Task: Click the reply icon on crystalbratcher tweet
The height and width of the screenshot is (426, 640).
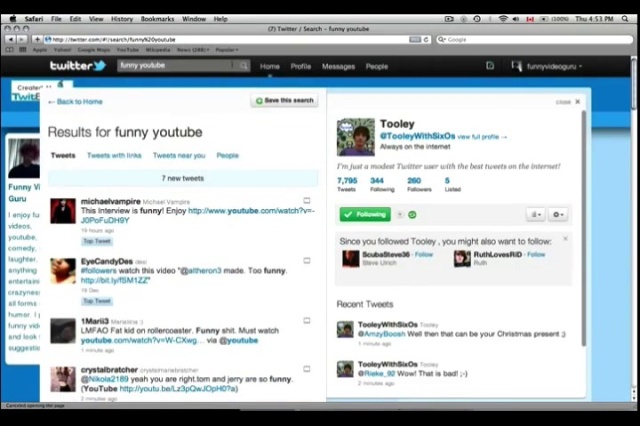Action: pos(307,369)
